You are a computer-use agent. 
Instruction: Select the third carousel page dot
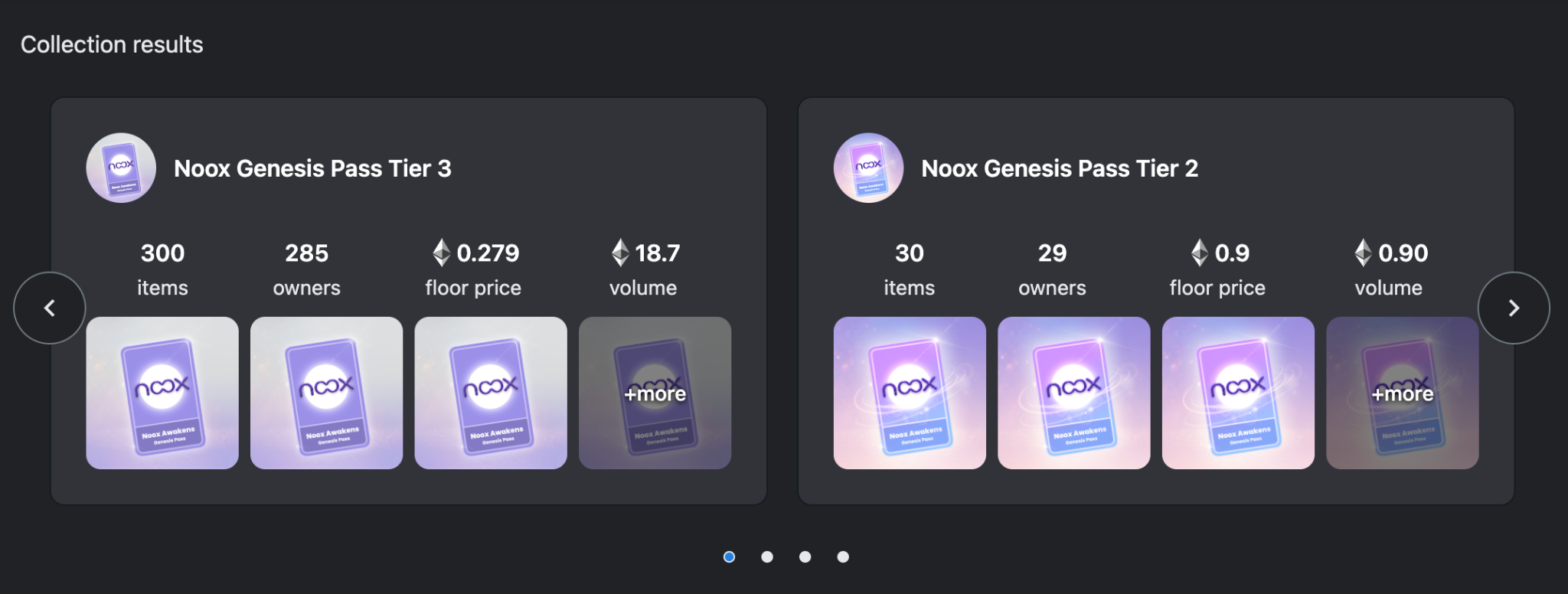tap(805, 556)
